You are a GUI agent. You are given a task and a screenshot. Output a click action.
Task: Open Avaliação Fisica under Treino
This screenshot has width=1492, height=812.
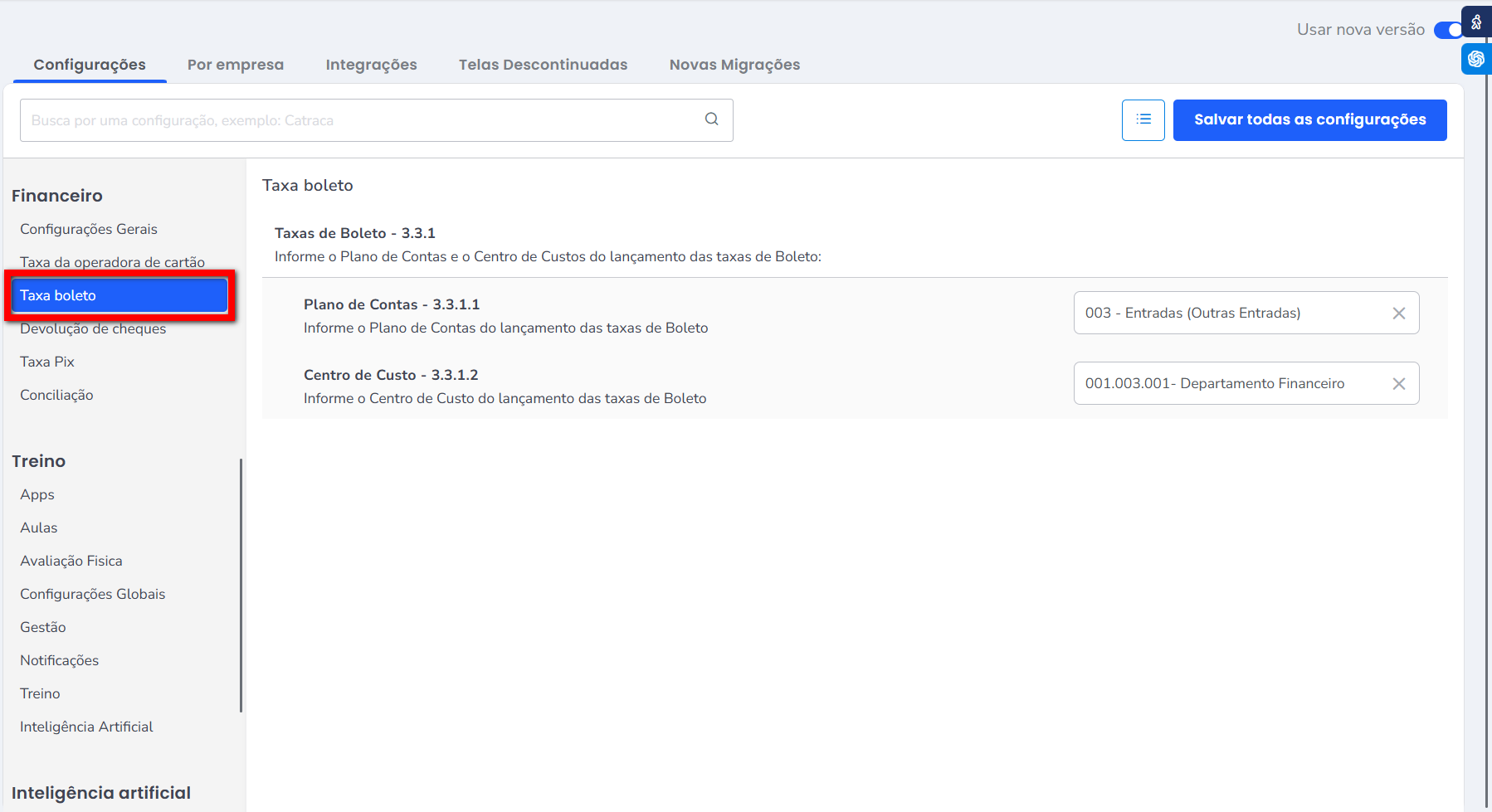pos(71,561)
